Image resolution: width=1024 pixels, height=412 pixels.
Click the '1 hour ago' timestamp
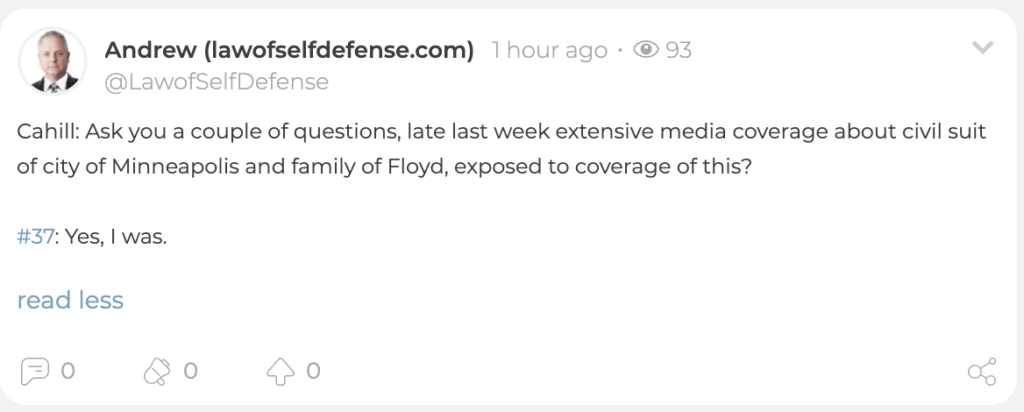[x=549, y=50]
